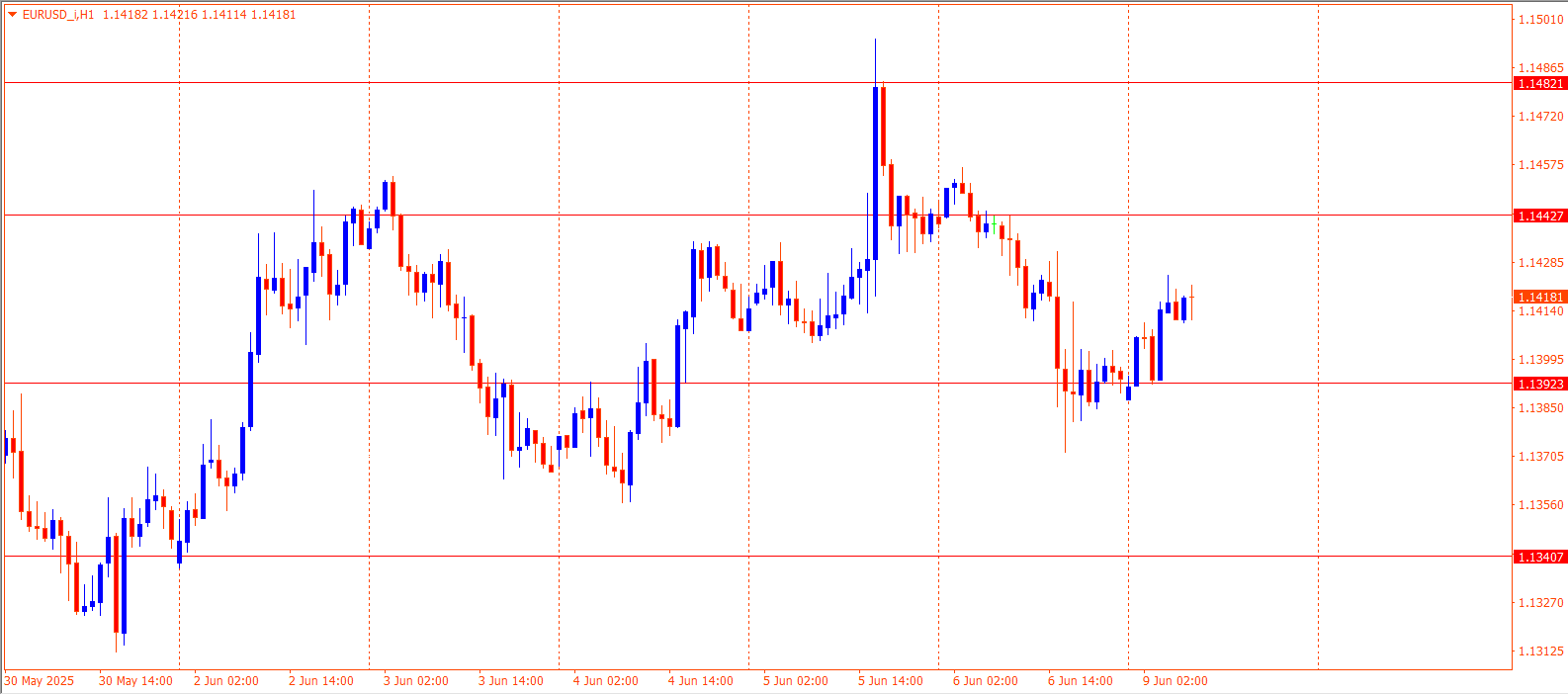Click the EURUSD_i,H1 chart title text

pos(58,15)
